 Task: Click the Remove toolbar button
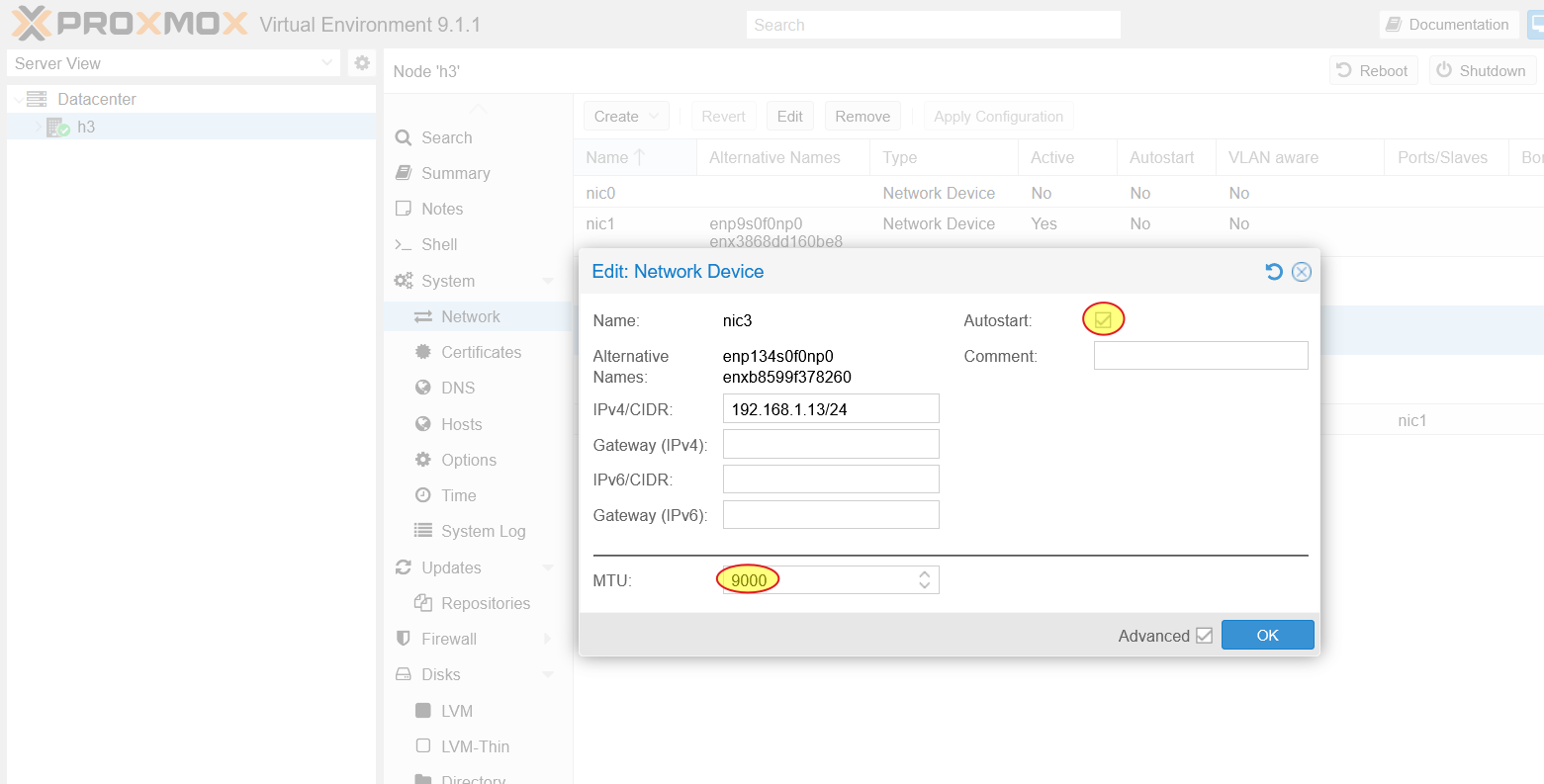(863, 117)
